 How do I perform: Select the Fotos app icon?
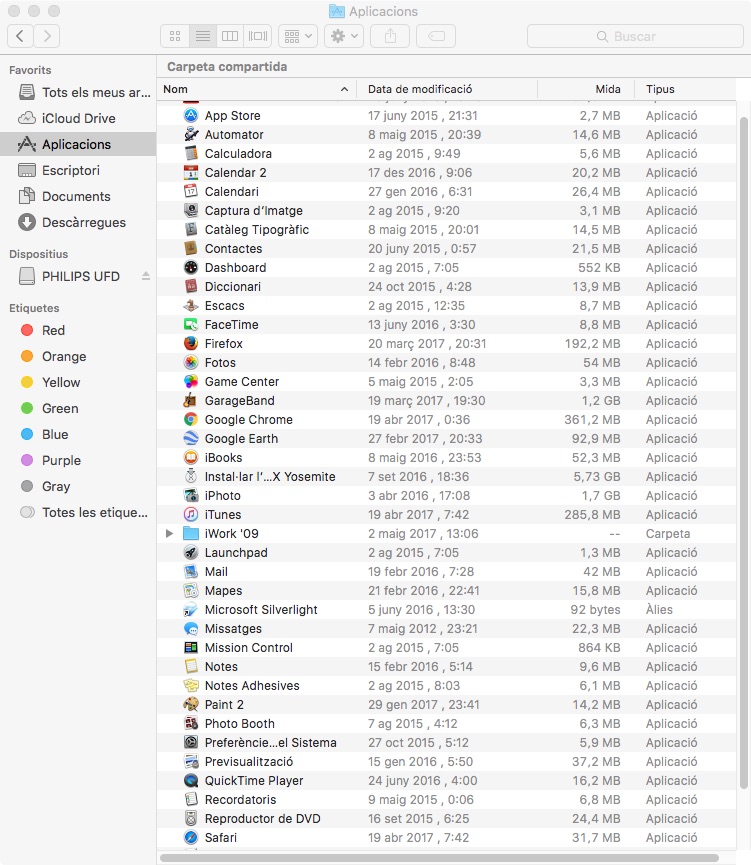pyautogui.click(x=191, y=362)
